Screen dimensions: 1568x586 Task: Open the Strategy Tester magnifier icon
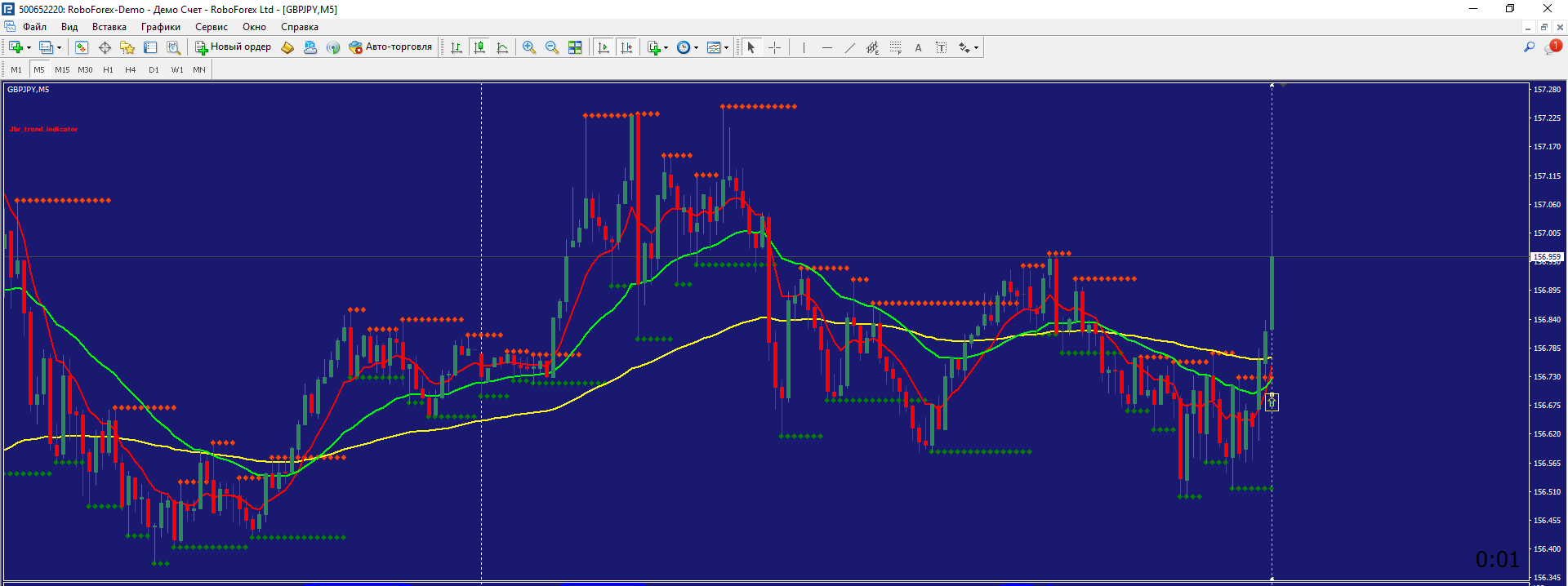(x=173, y=47)
